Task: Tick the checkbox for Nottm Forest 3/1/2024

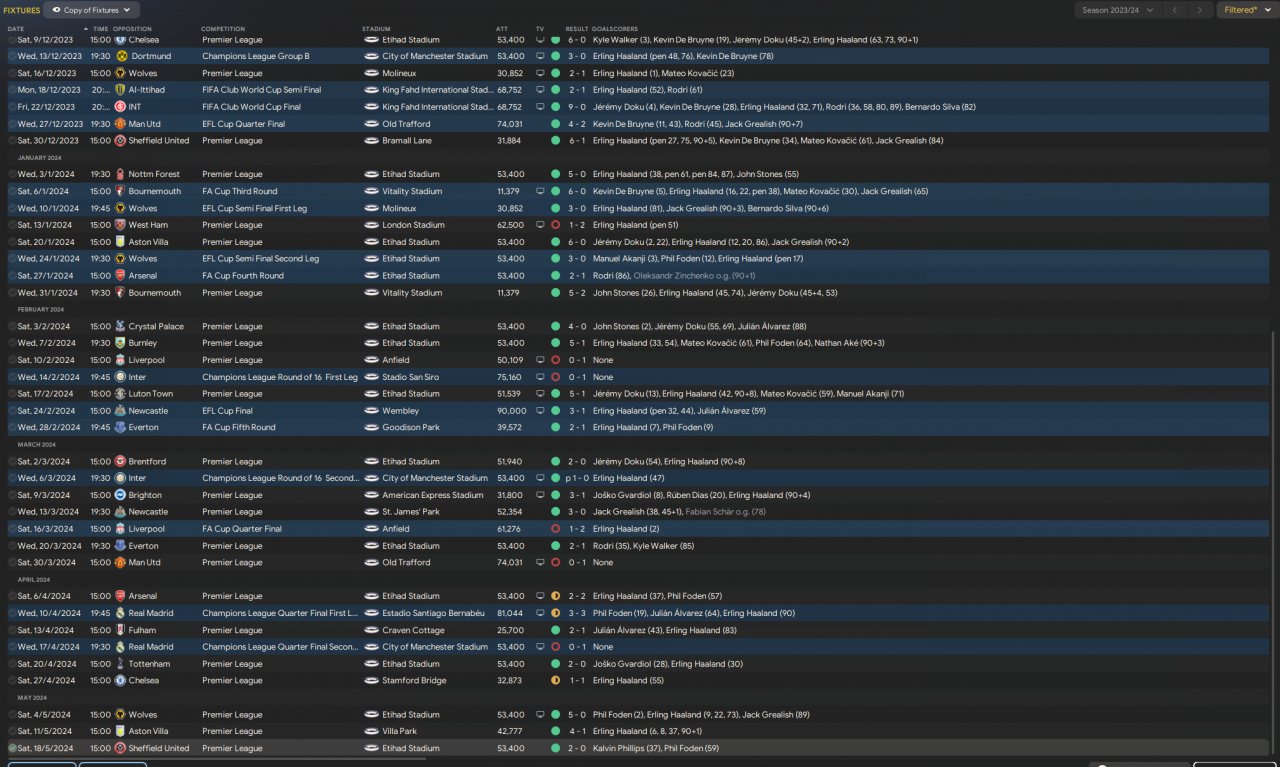Action: tap(12, 174)
